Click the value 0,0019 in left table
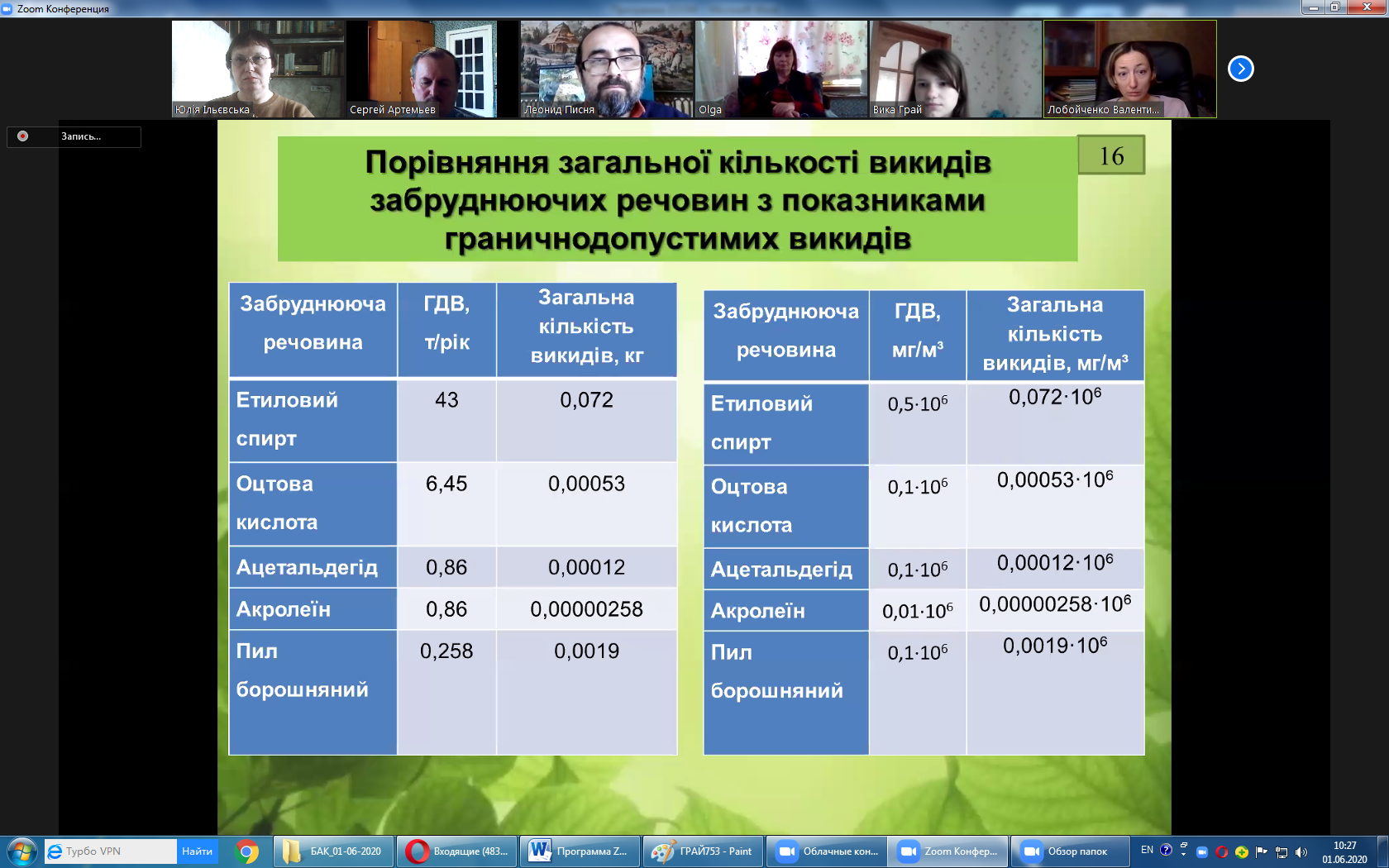The height and width of the screenshot is (868, 1389). click(x=586, y=651)
